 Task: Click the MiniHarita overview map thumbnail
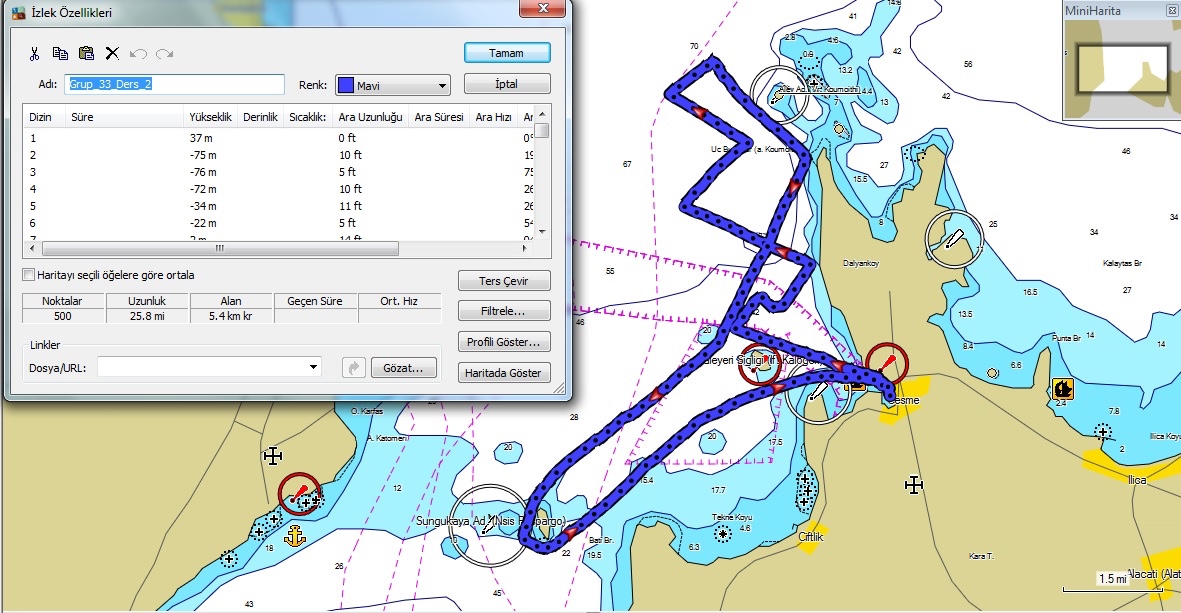1121,69
